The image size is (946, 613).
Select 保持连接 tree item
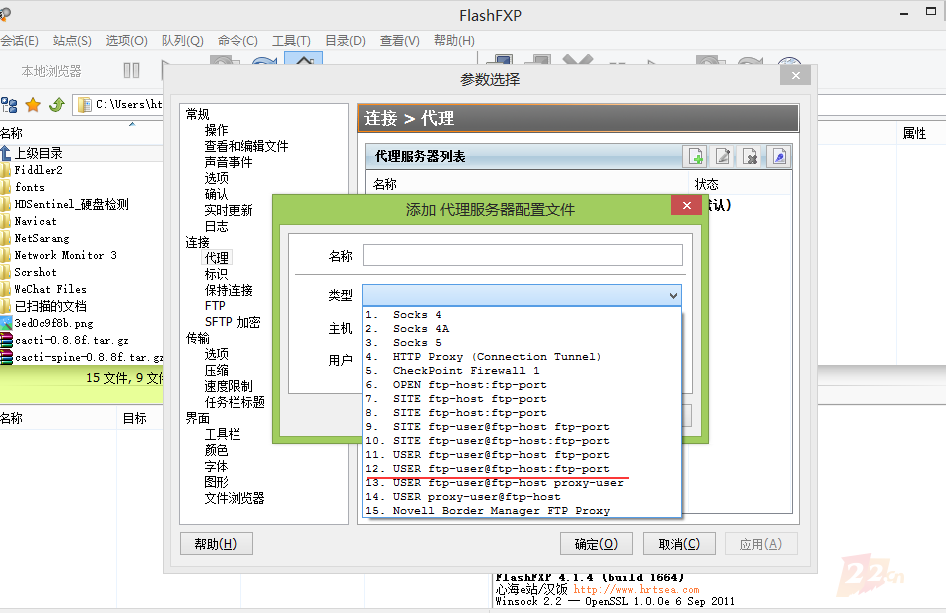pos(228,290)
